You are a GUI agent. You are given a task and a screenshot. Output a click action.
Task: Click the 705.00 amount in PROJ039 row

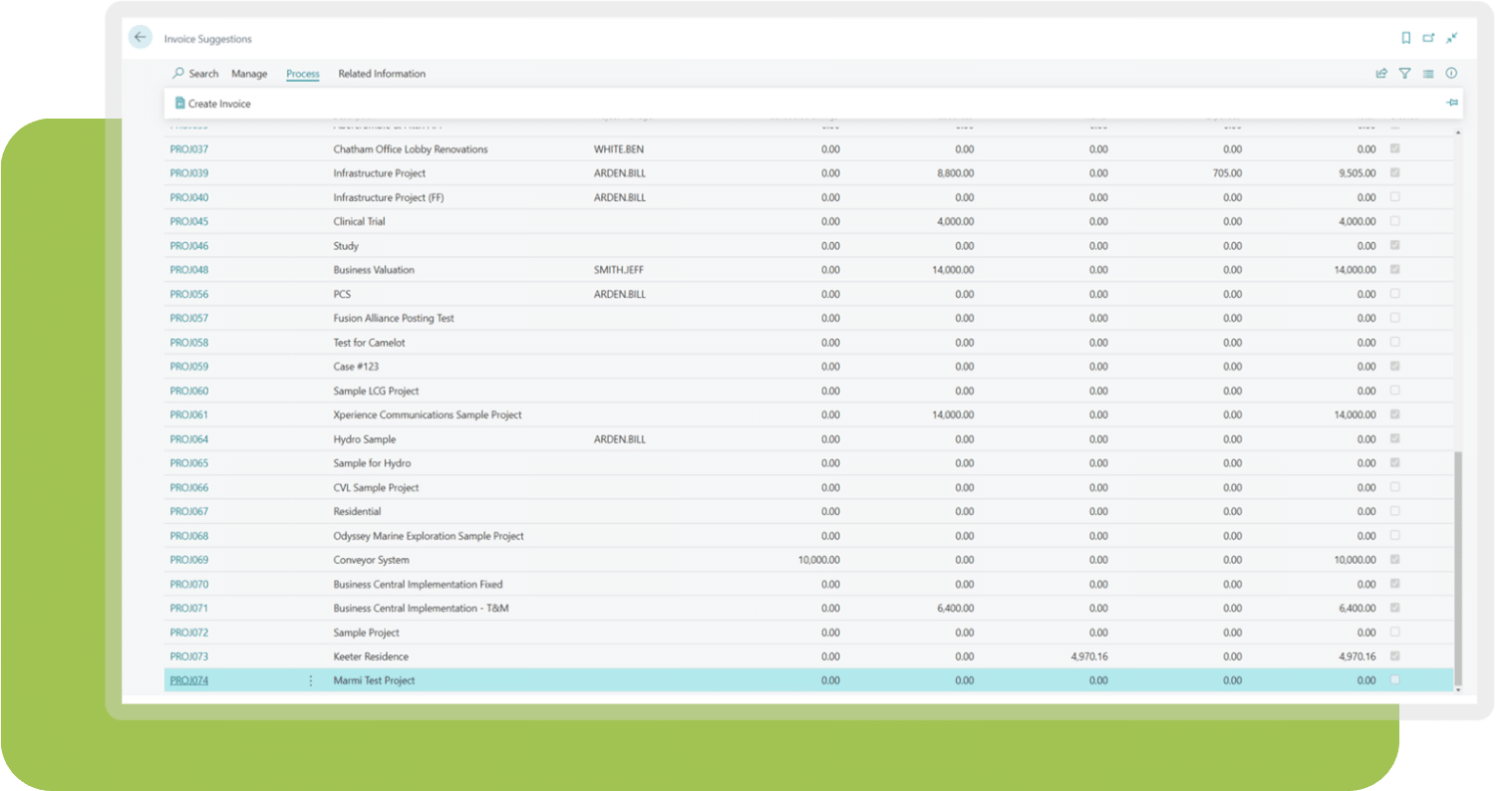coord(1228,173)
